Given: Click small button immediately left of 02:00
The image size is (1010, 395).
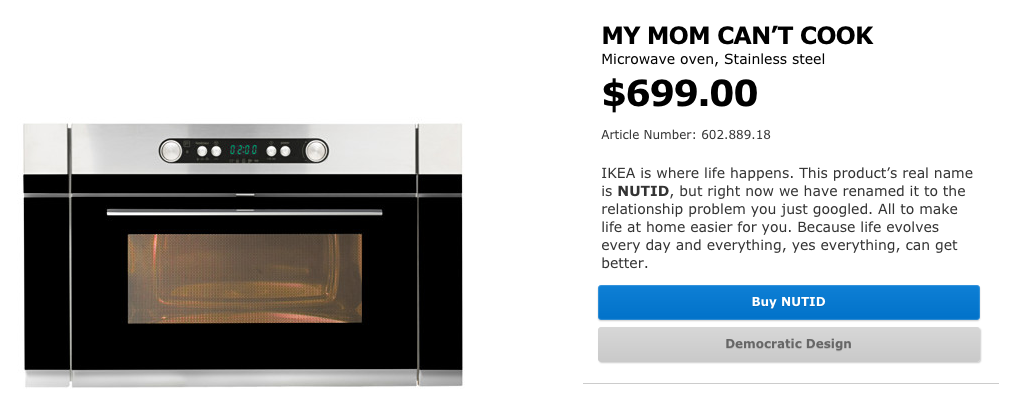Looking at the screenshot, I should [x=216, y=151].
